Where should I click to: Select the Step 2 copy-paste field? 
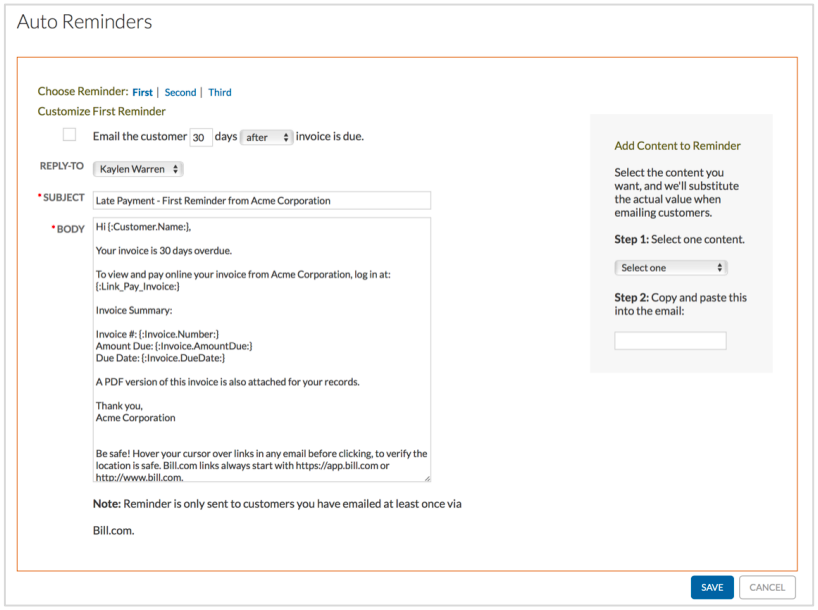(x=670, y=341)
